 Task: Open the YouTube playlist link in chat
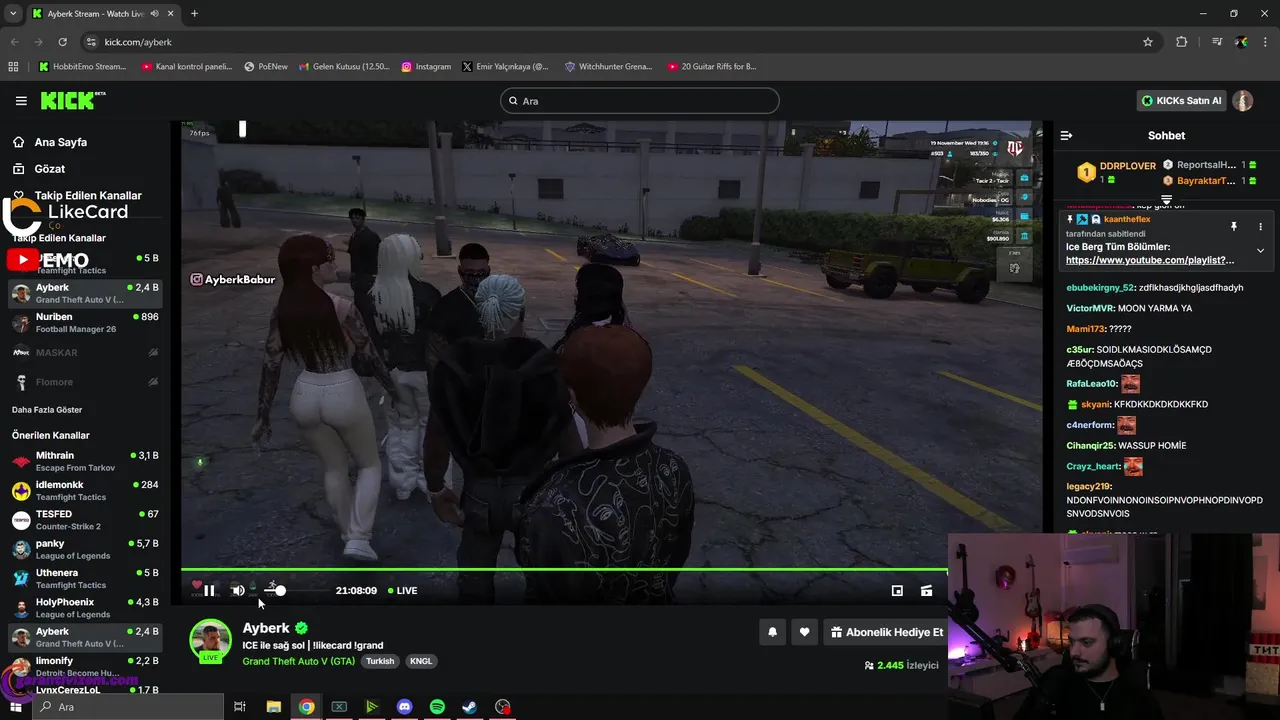(x=1150, y=260)
